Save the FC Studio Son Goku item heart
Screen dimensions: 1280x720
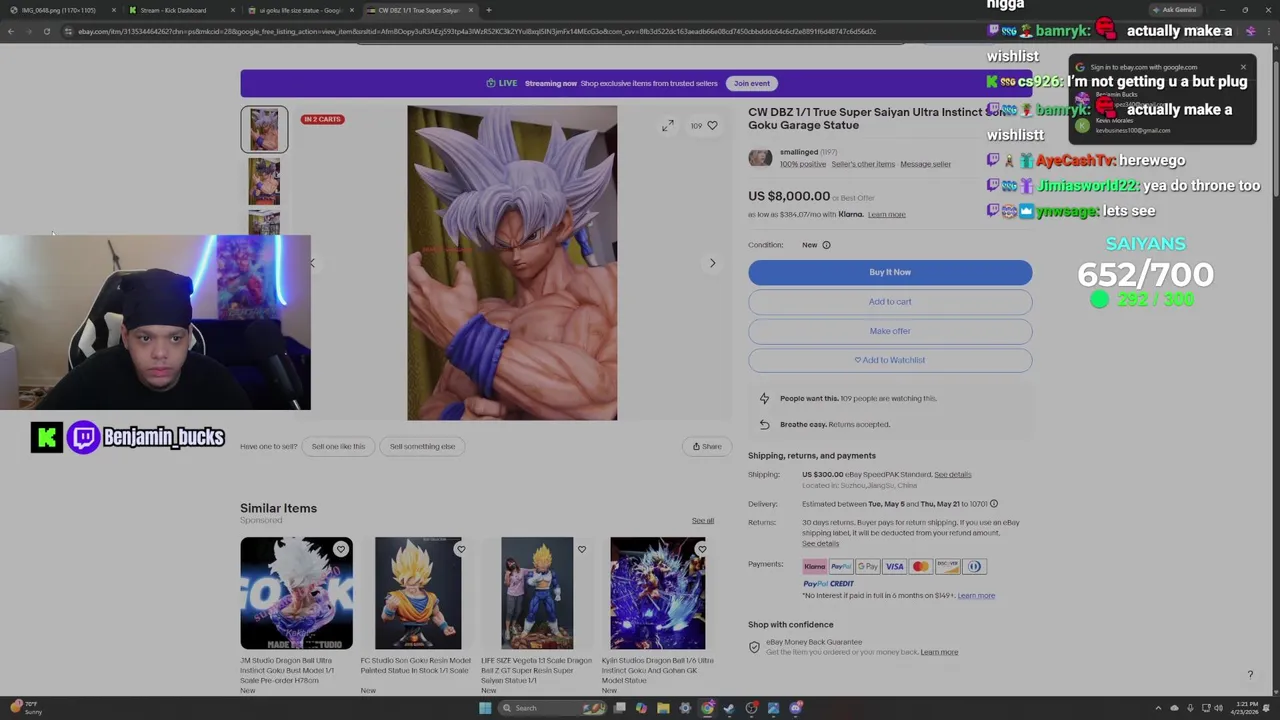click(461, 549)
